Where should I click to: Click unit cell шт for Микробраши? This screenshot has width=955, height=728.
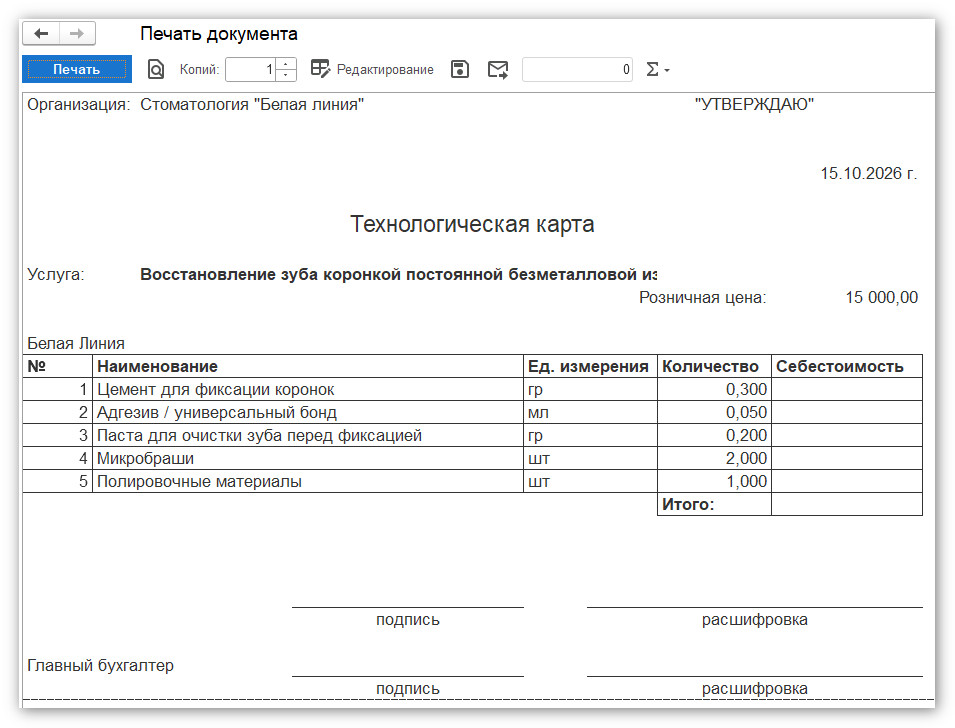pos(590,458)
